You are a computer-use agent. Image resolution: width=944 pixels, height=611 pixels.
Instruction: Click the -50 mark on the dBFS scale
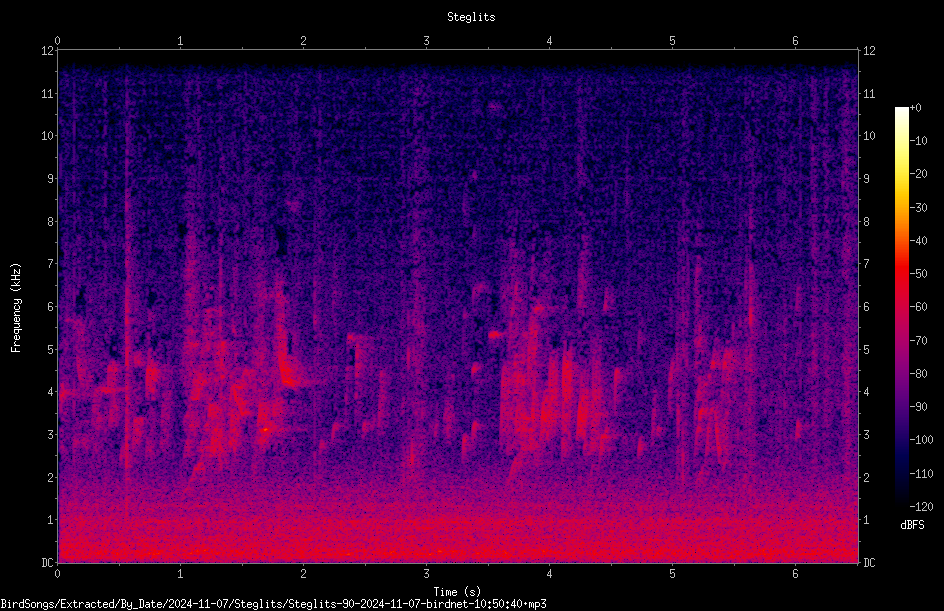coord(918,273)
